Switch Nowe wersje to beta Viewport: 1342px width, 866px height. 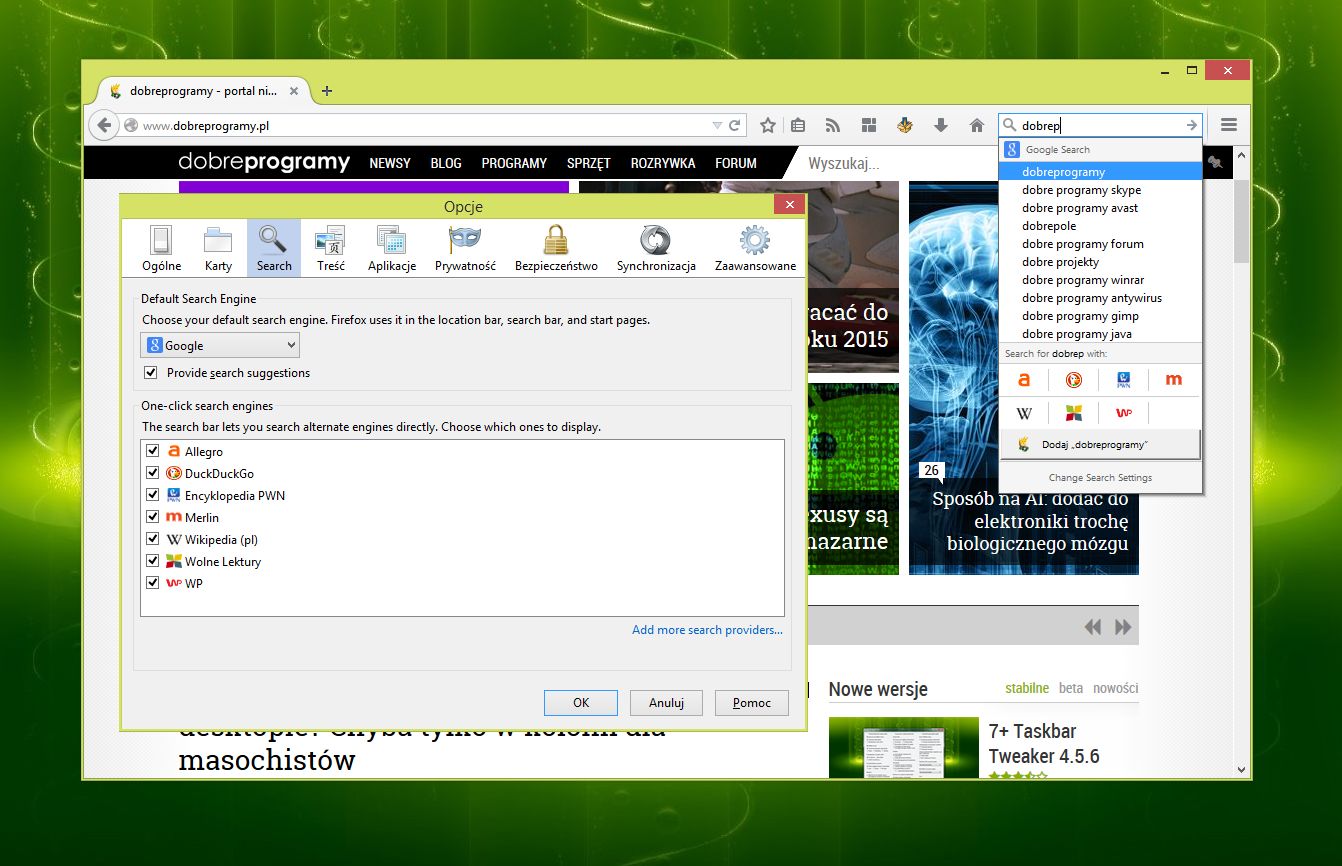tap(1071, 688)
